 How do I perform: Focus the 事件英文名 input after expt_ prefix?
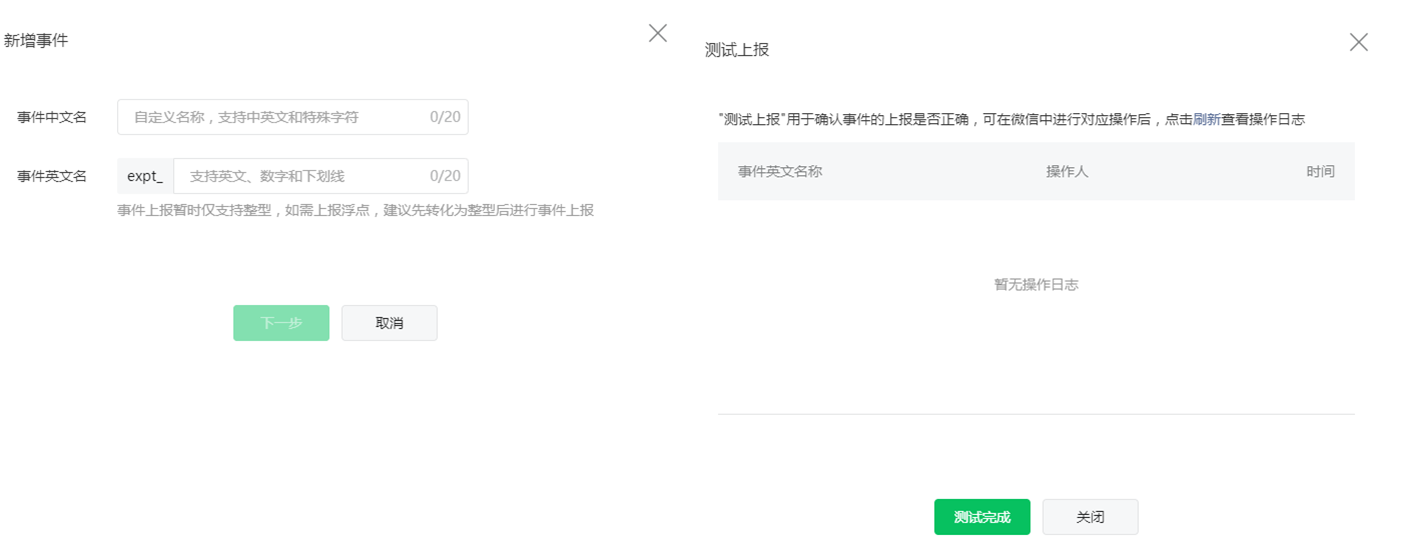321,176
